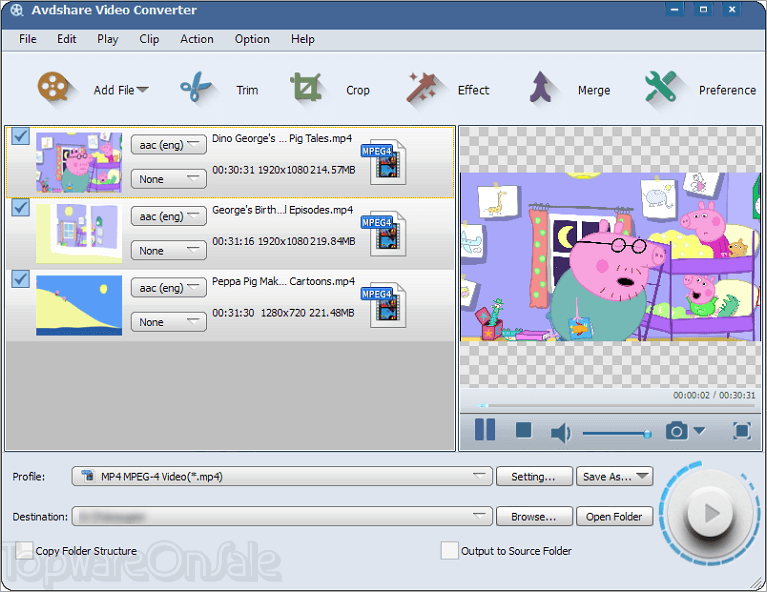Open the Add File dropdown arrow
This screenshot has height=592, width=767.
point(142,90)
